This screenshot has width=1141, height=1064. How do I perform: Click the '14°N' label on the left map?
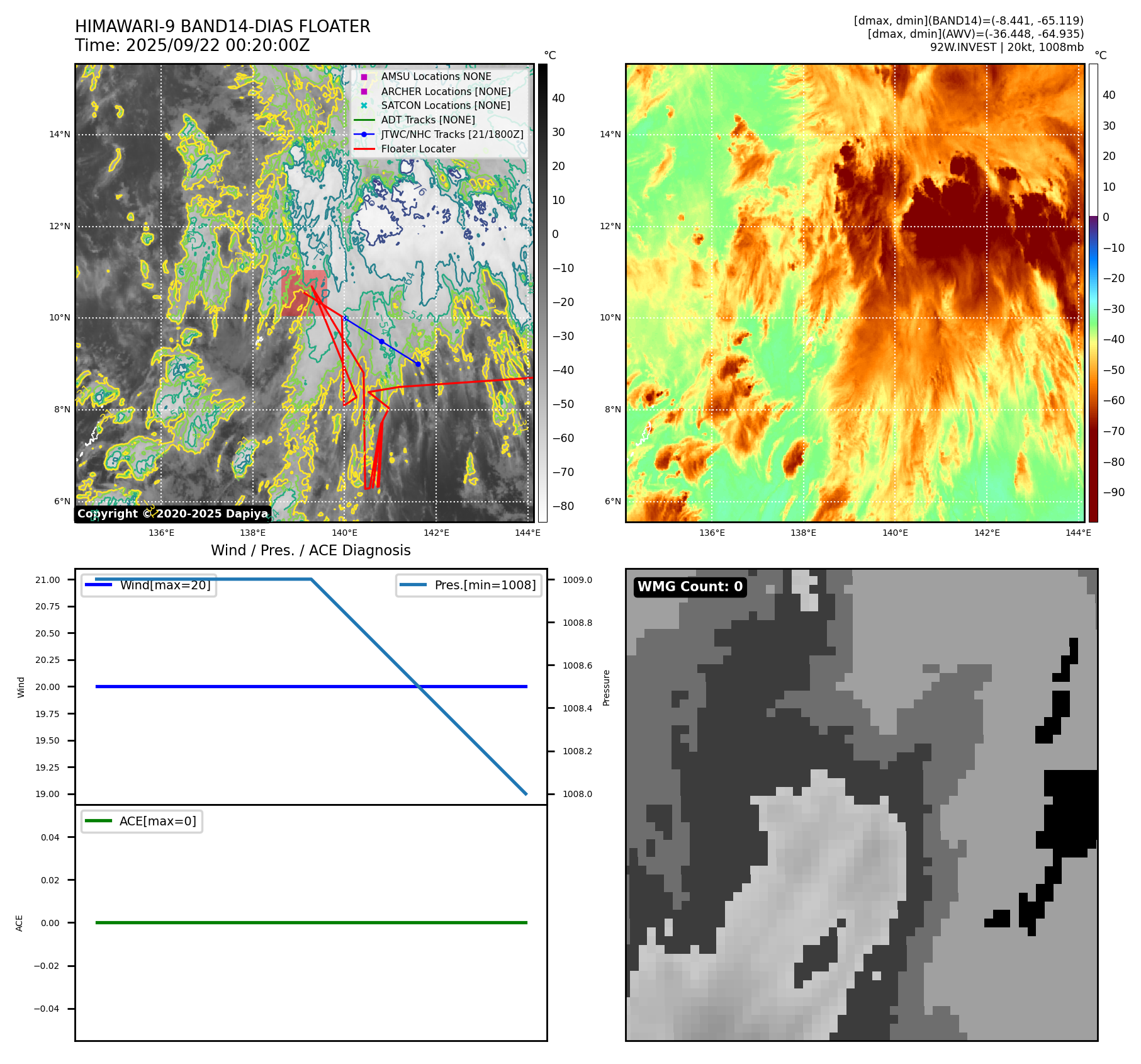point(60,134)
